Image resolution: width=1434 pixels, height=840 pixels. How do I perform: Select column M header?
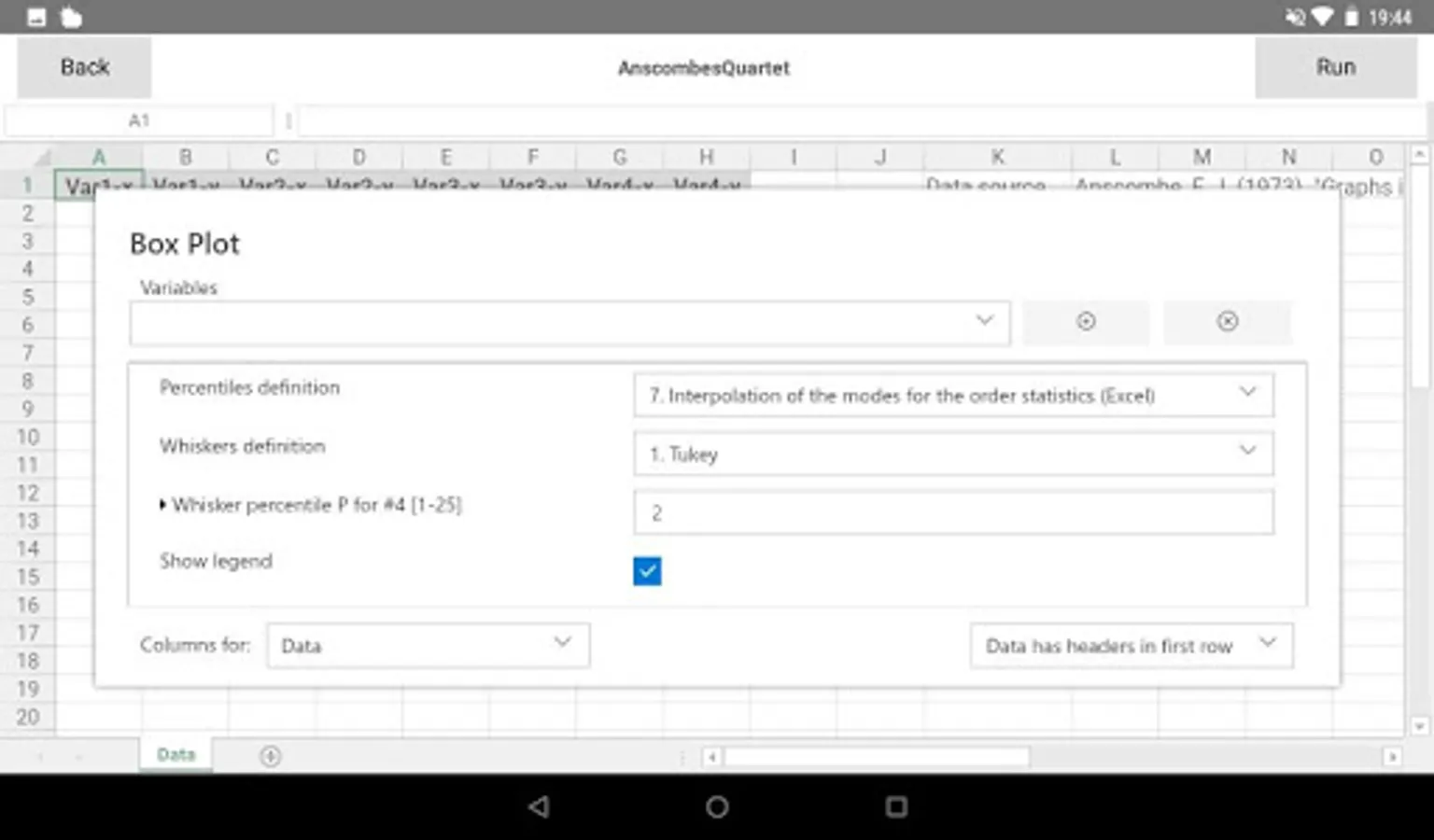click(x=1202, y=157)
